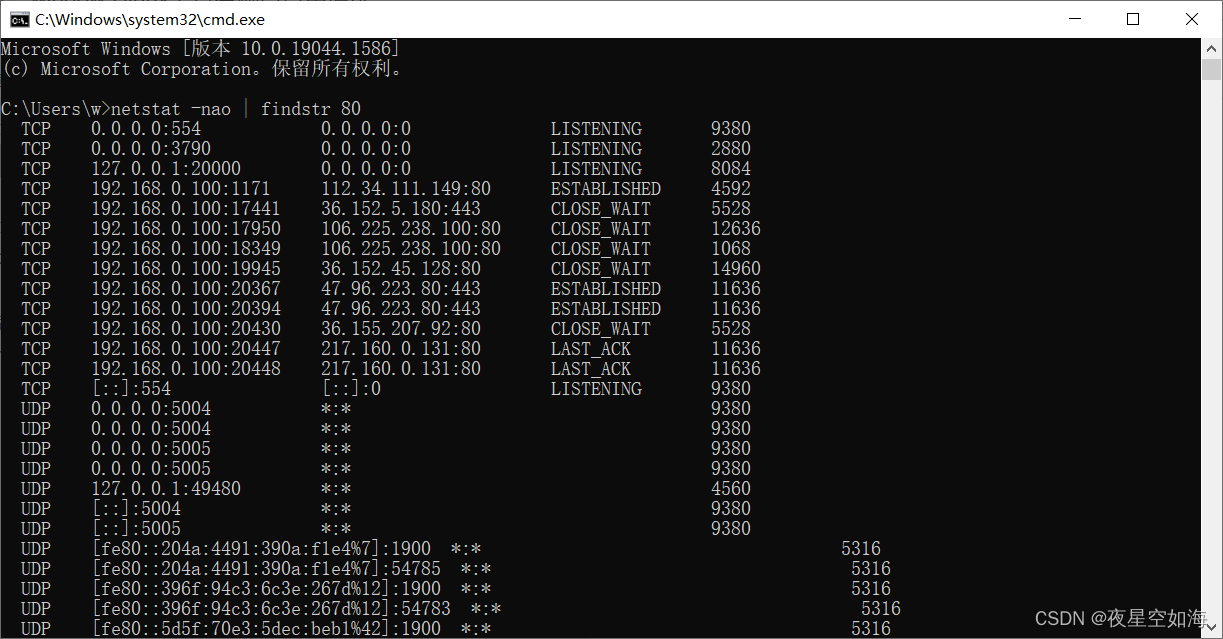The image size is (1223, 639).
Task: Click foreign address 112.34.111.149:80
Action: click(406, 189)
